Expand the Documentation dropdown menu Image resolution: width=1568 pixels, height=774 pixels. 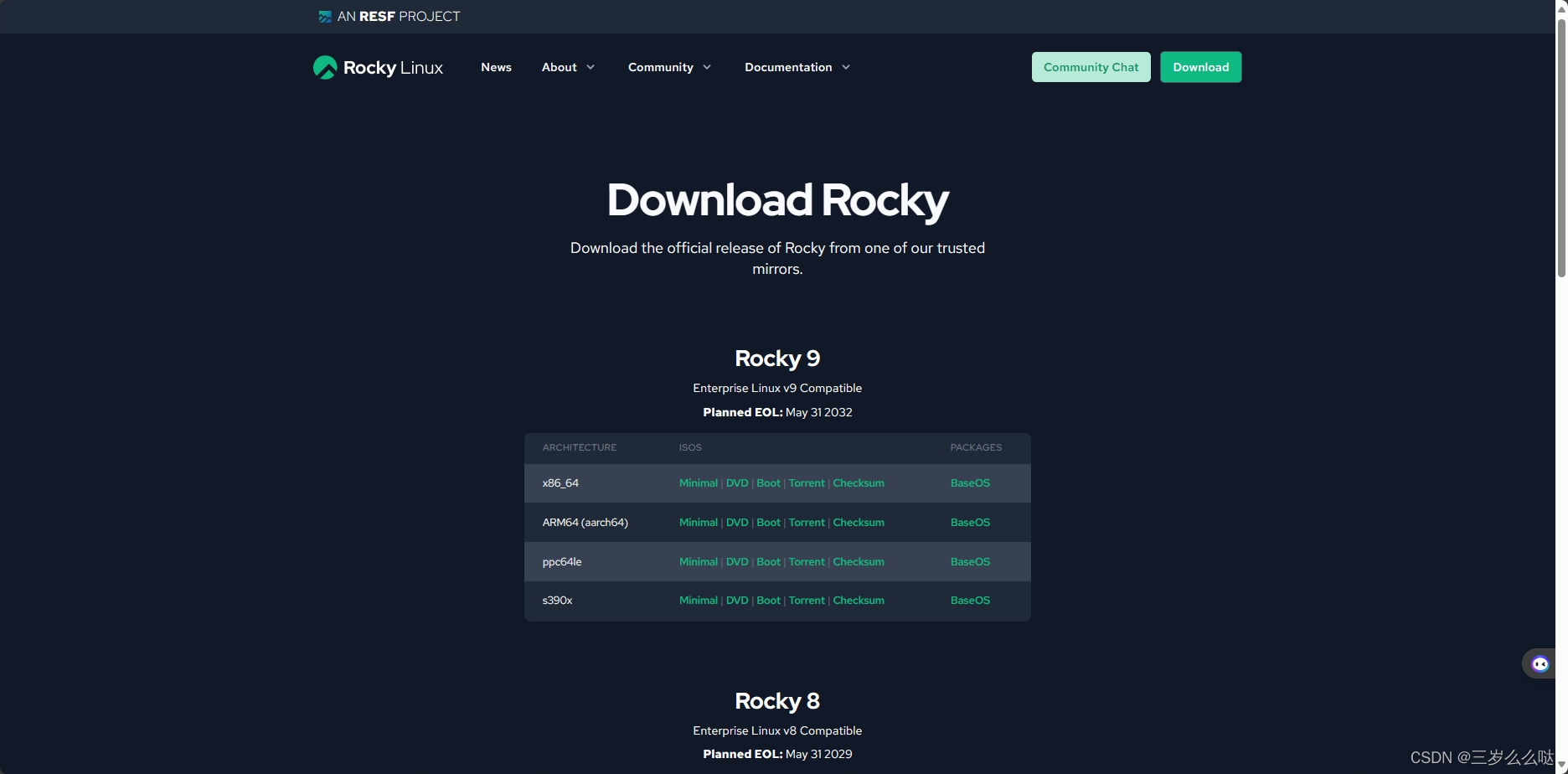pyautogui.click(x=797, y=67)
